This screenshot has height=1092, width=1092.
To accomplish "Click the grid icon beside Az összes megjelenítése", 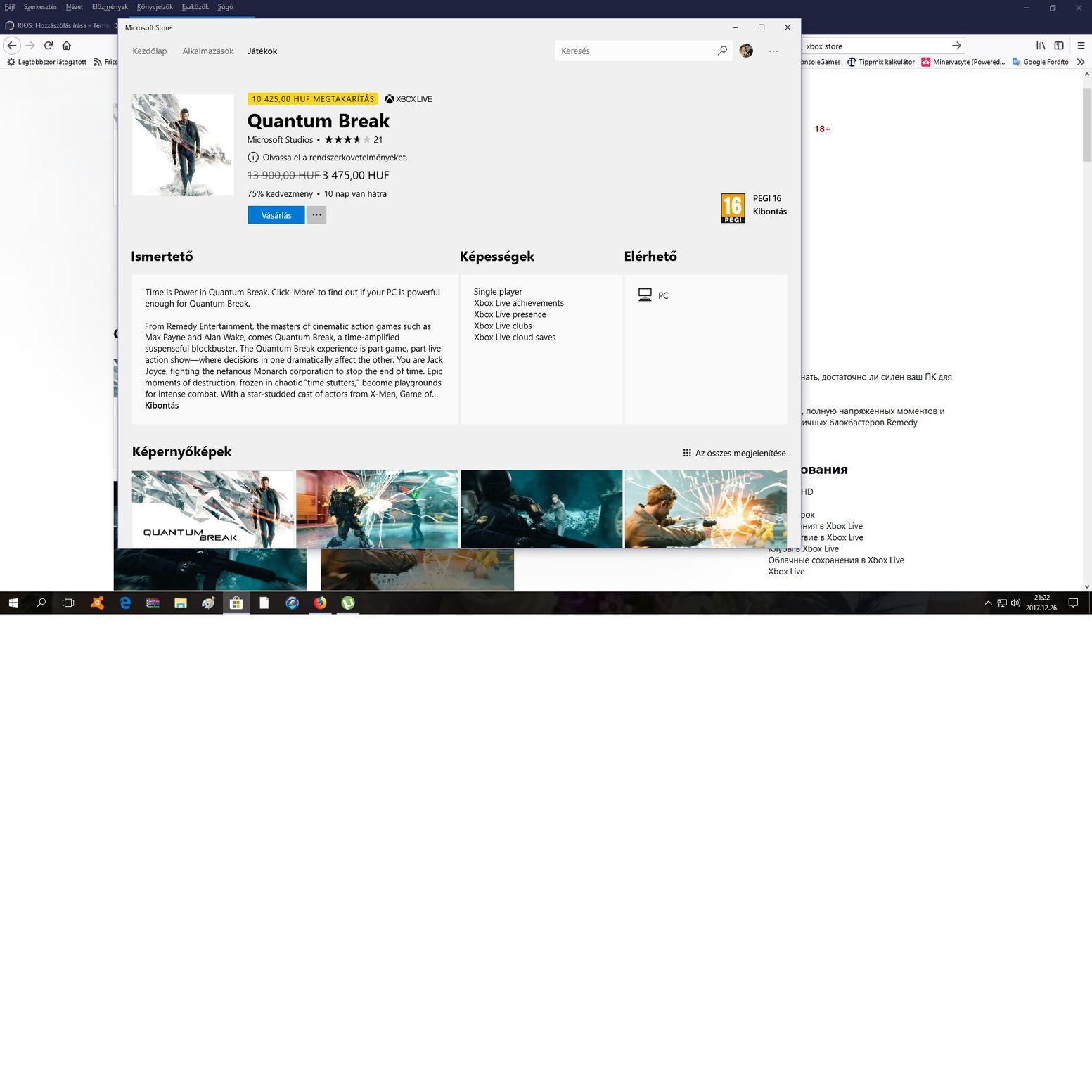I will point(687,453).
